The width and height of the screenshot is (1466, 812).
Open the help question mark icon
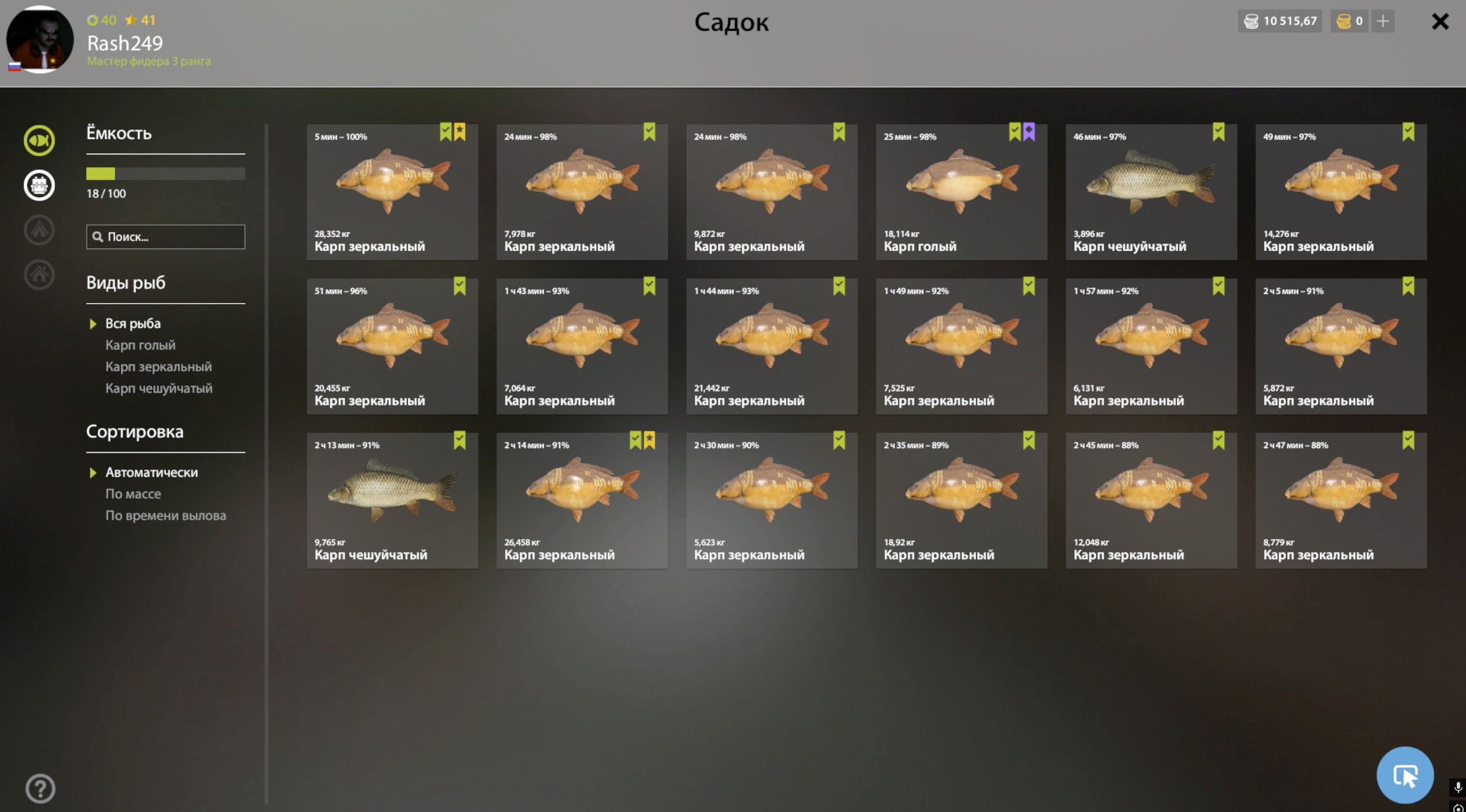(x=40, y=788)
